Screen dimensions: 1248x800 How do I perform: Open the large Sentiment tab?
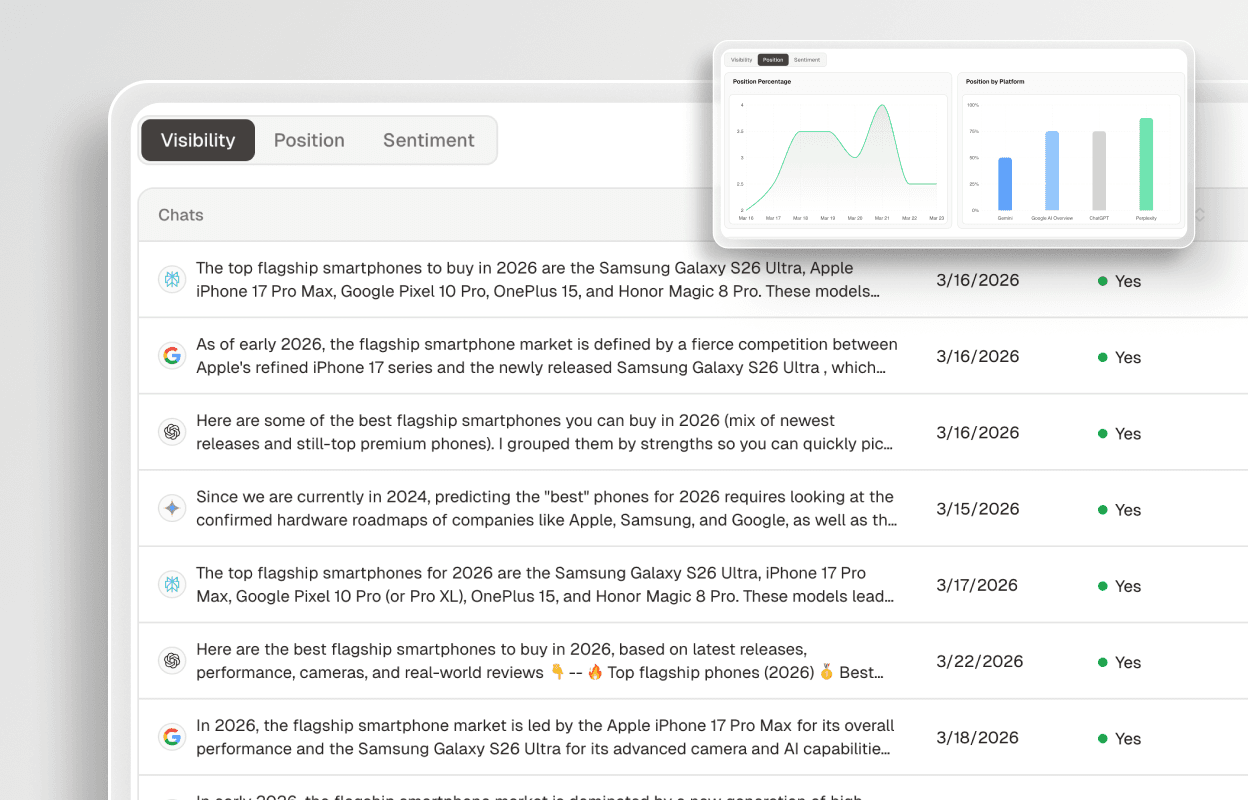pyautogui.click(x=428, y=140)
